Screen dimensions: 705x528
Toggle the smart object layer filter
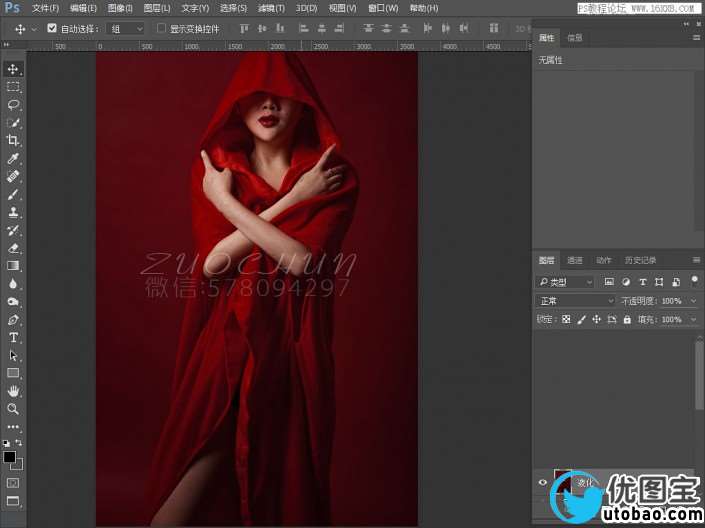[676, 282]
